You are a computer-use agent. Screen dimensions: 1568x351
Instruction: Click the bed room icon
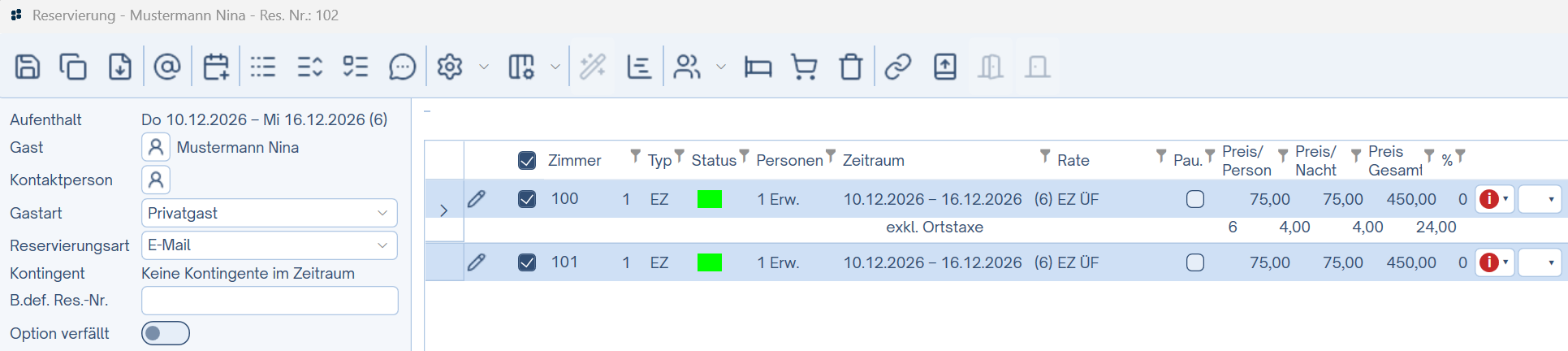[x=758, y=67]
